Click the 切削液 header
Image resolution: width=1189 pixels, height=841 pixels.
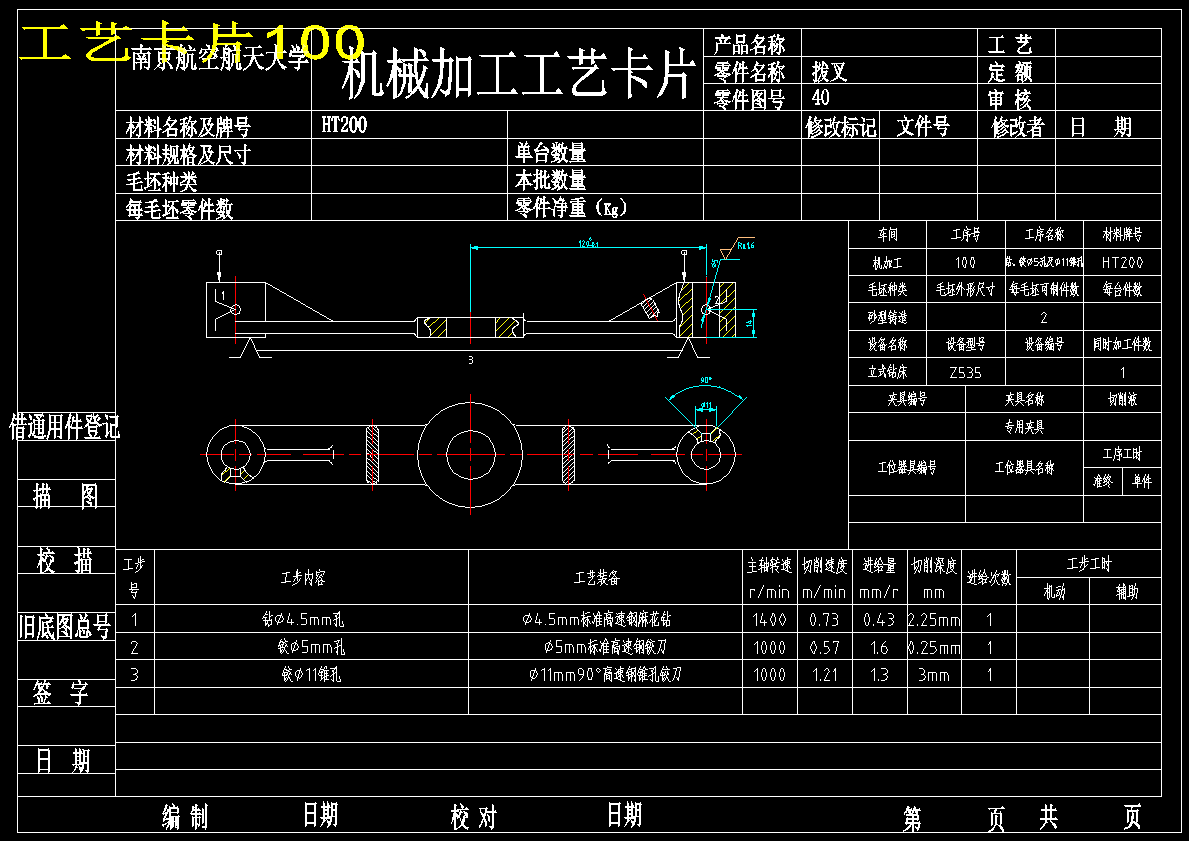tap(1122, 399)
